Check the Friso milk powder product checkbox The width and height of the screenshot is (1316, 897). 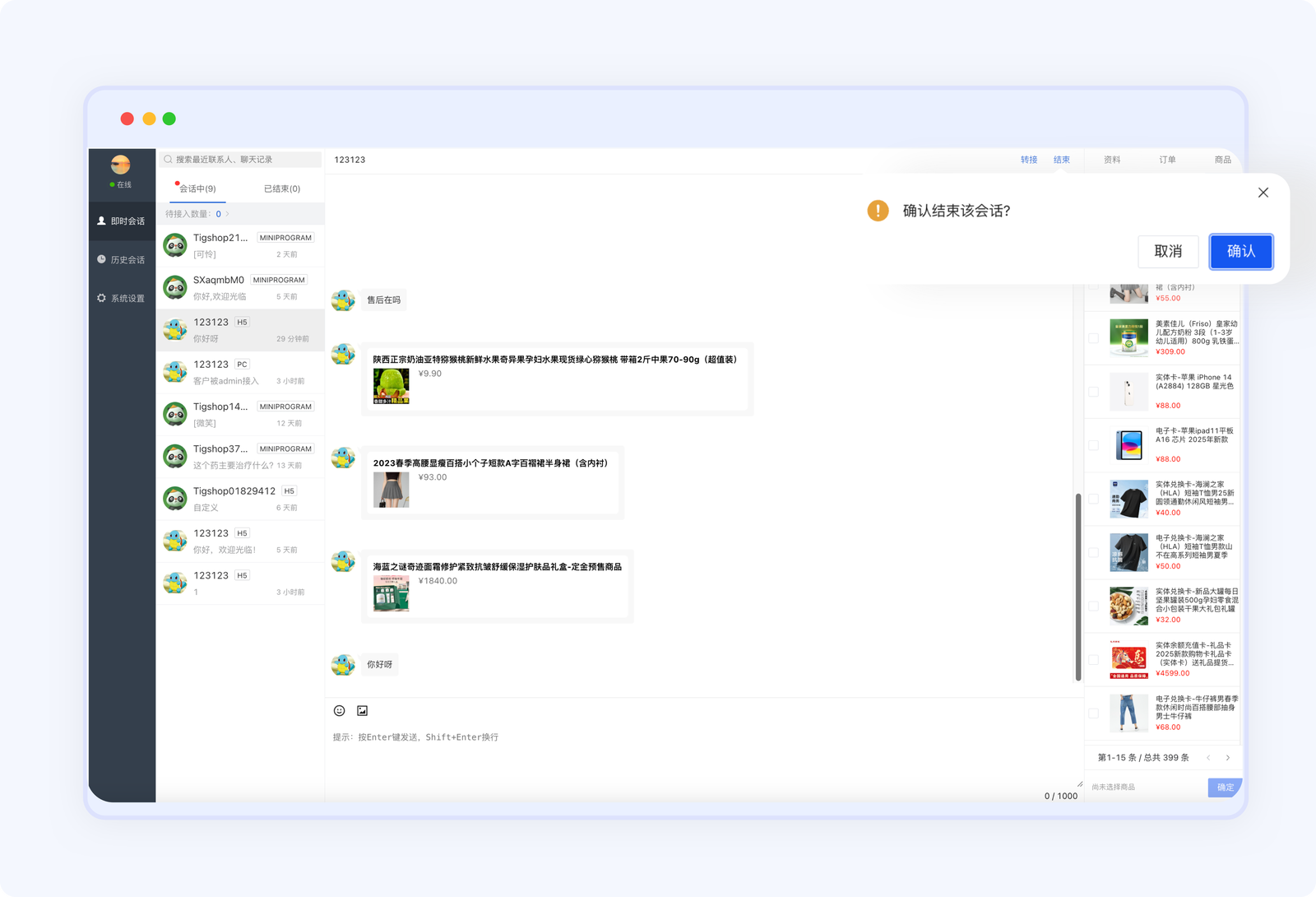(x=1093, y=338)
